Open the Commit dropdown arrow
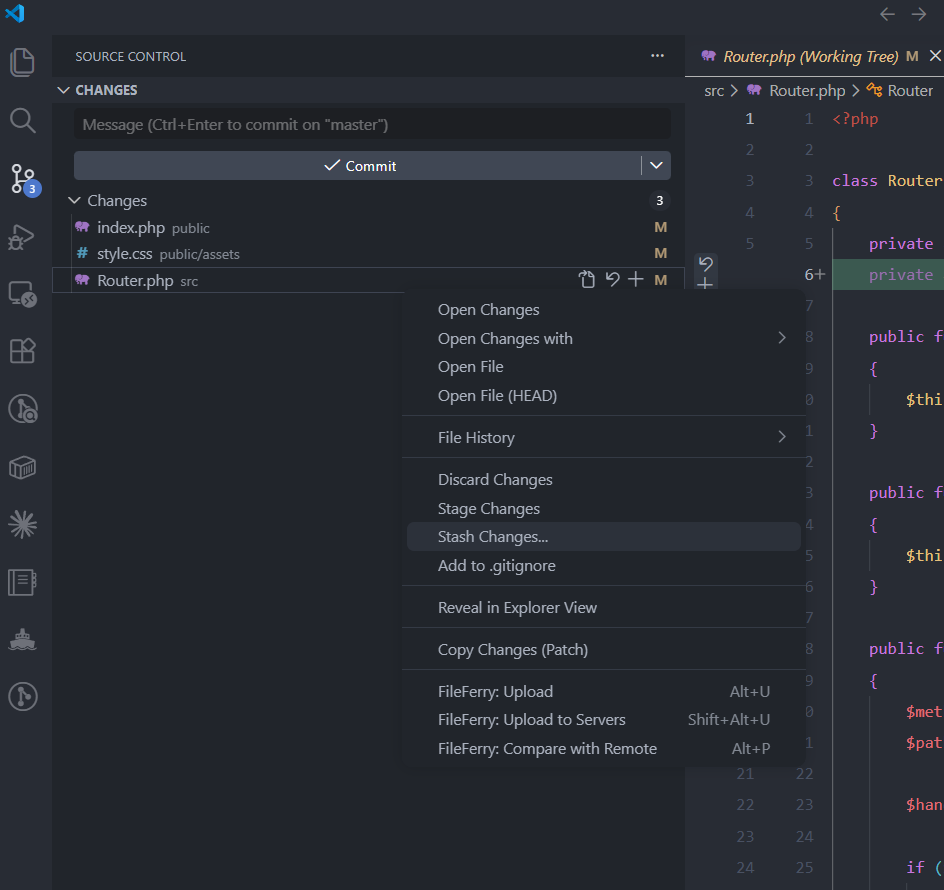The width and height of the screenshot is (944, 890). (x=656, y=166)
